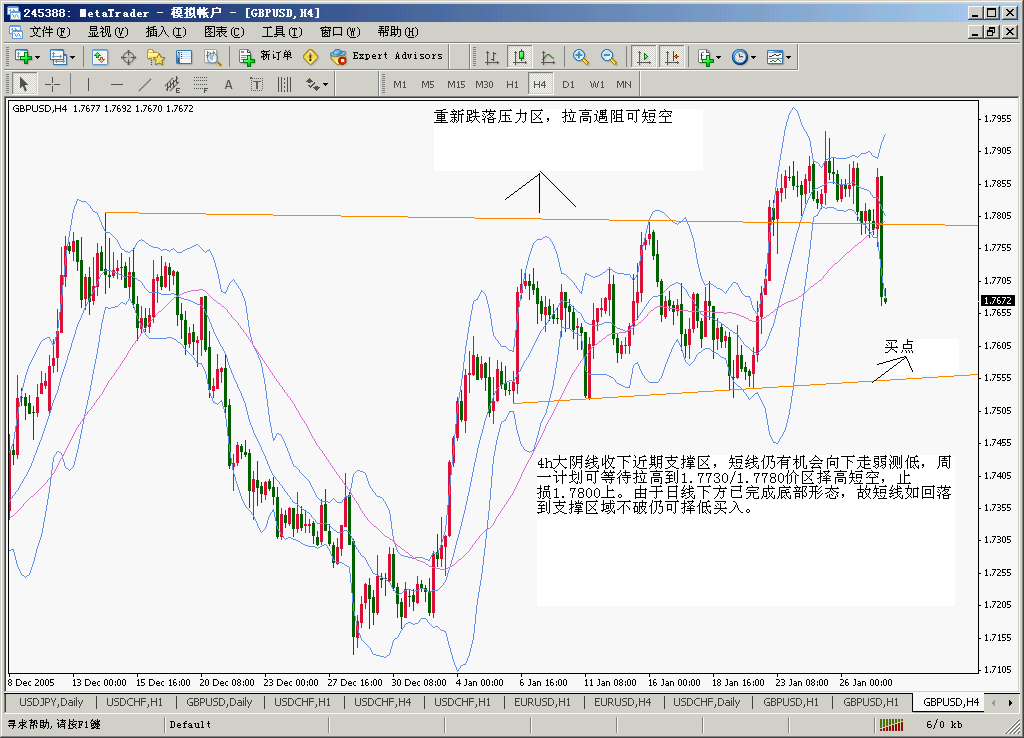
Task: Select the trendline drawing tool
Action: coord(145,84)
